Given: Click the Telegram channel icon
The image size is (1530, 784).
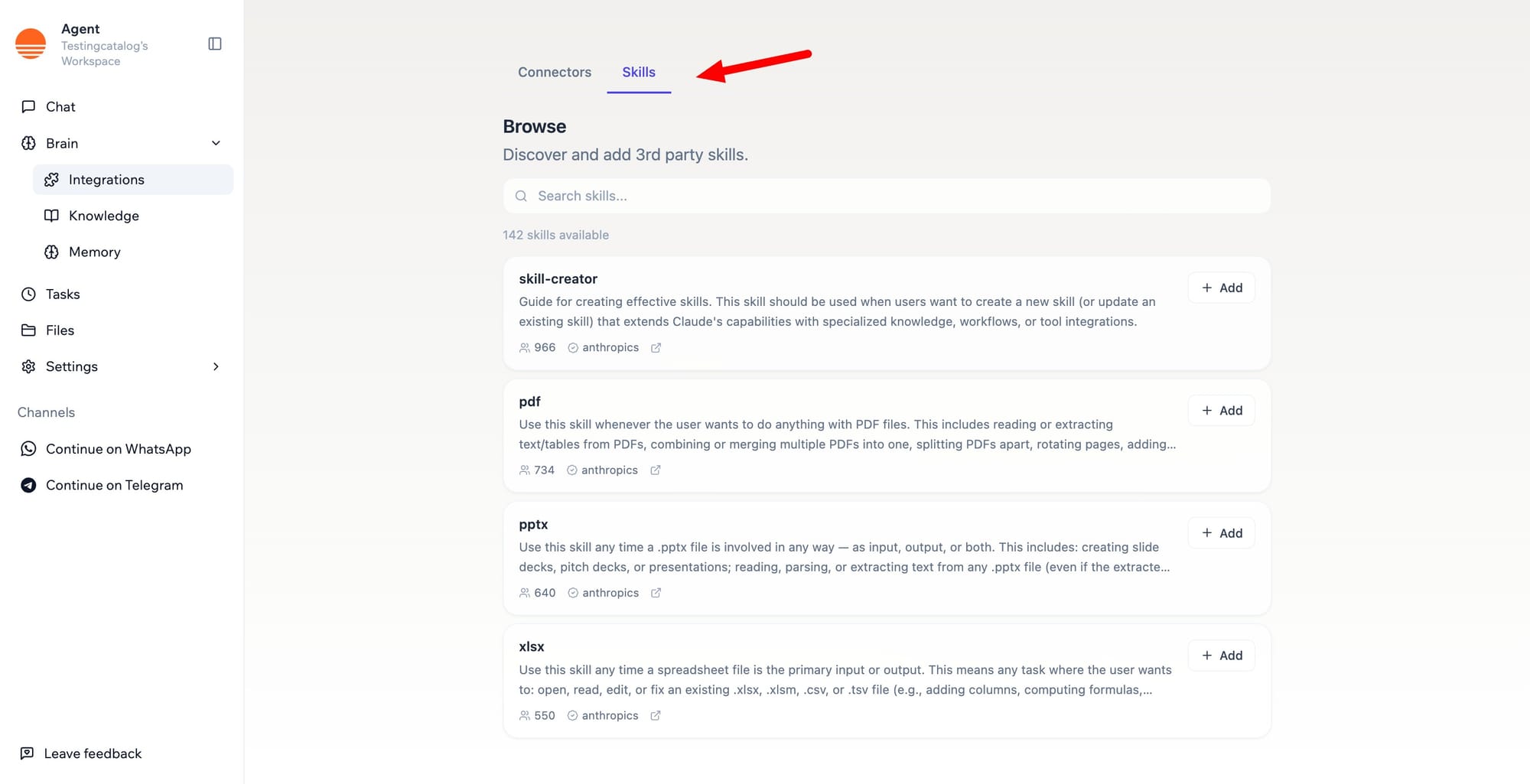Looking at the screenshot, I should [28, 485].
